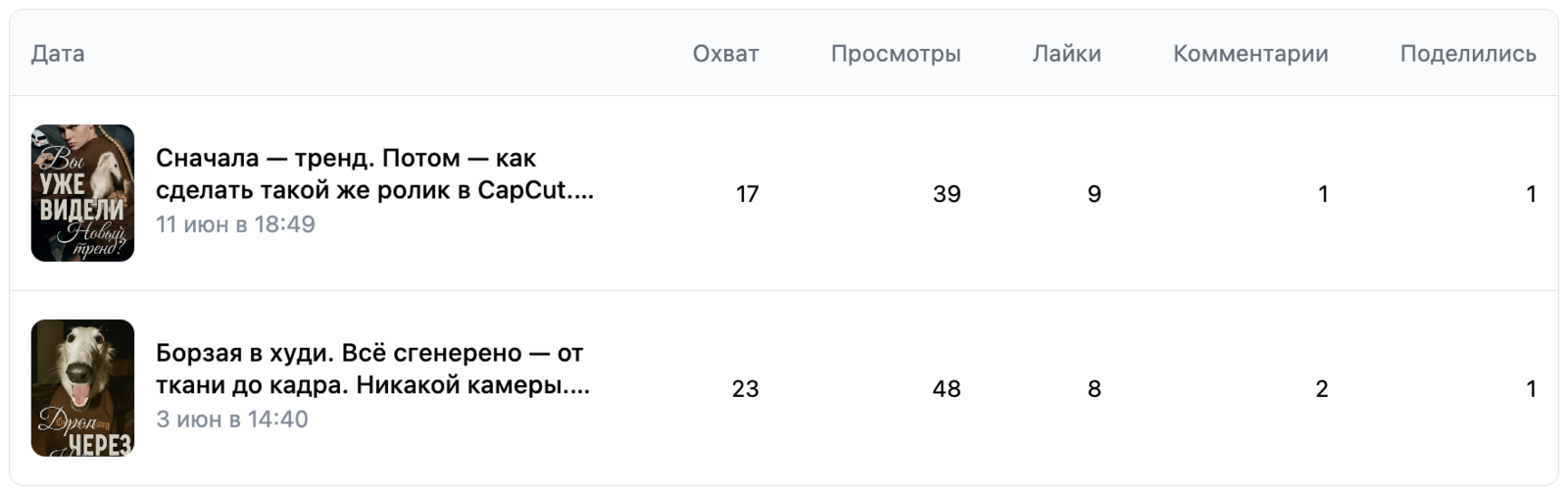Open the "Вы уже видели" post thumbnail
Screen dimensions: 1568x493
pyautogui.click(x=82, y=193)
